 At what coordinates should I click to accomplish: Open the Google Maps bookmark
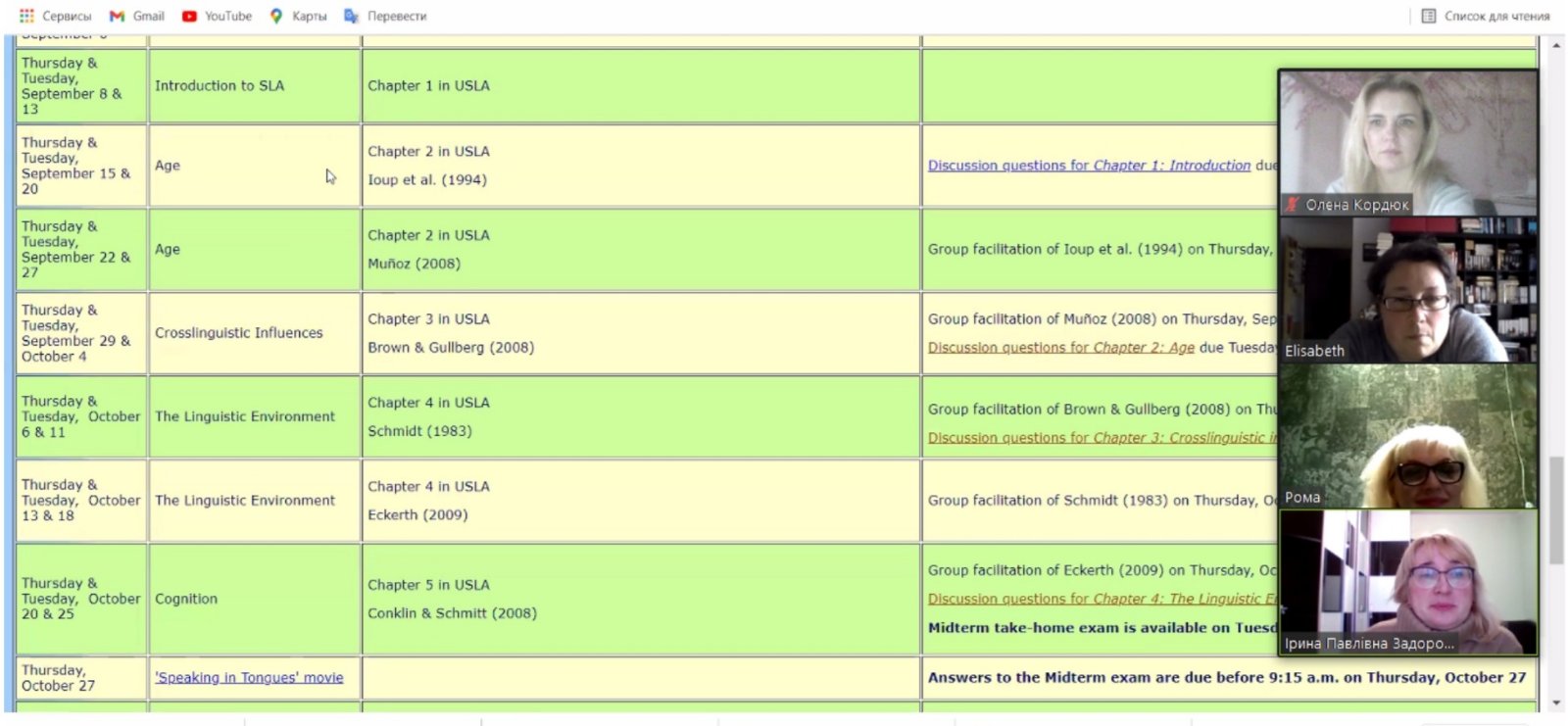(x=298, y=16)
